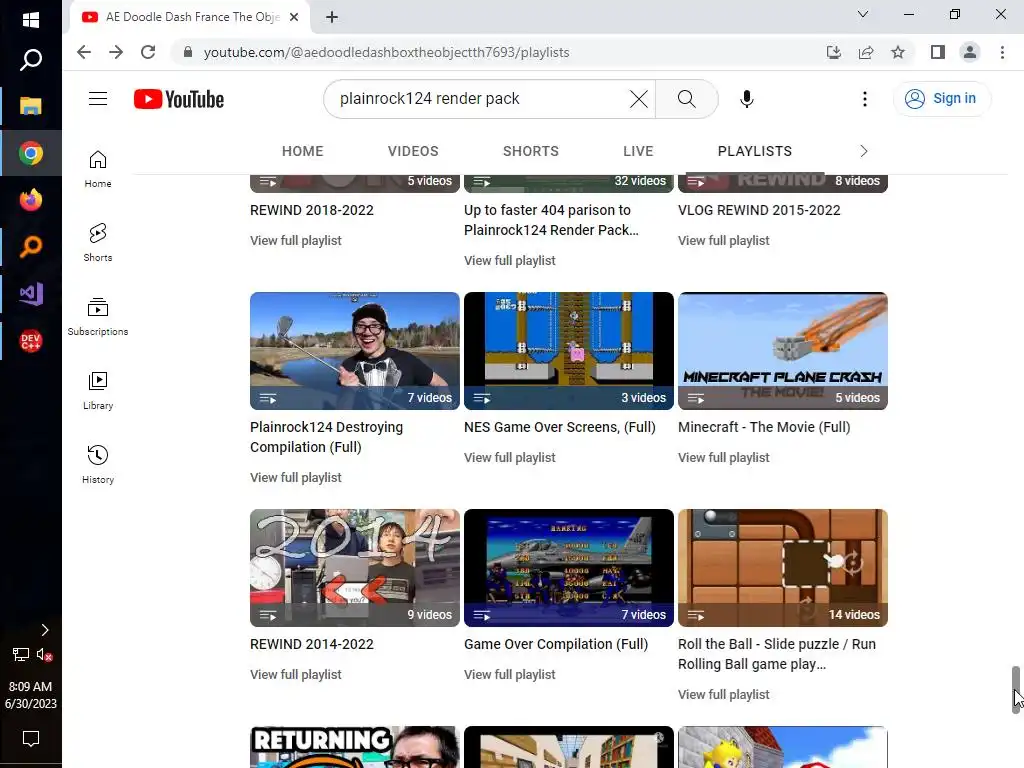
Task: Switch to SHORTS channel tab
Action: 530,152
